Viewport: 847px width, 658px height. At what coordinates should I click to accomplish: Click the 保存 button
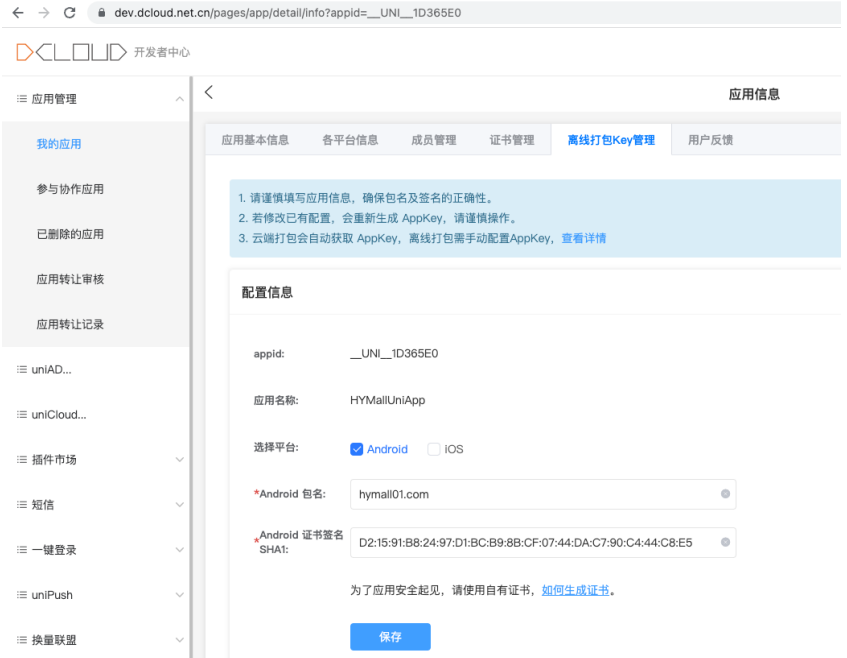[x=390, y=637]
